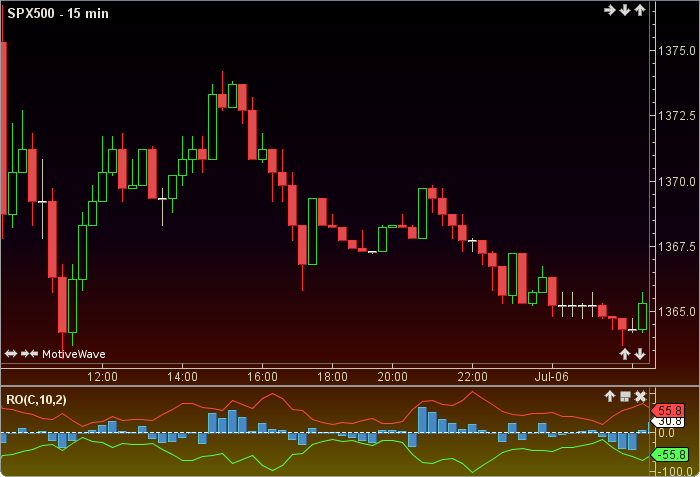Click the 1367.5 price axis label
This screenshot has width=700, height=477.
(677, 247)
